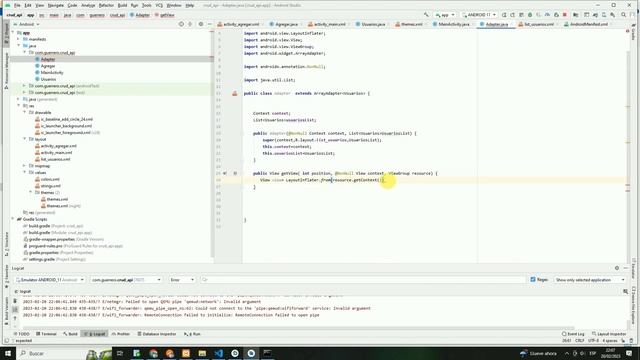Screen dimensions: 640x360
Task: Click the Scroll to end logcat icon
Action: tap(15, 309)
